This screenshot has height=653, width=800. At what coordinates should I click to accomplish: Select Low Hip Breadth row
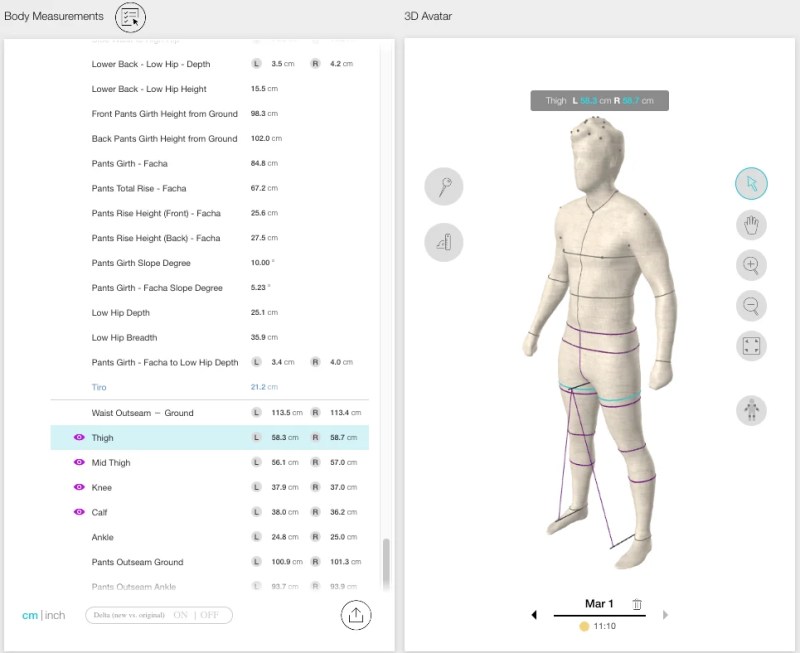pos(209,337)
